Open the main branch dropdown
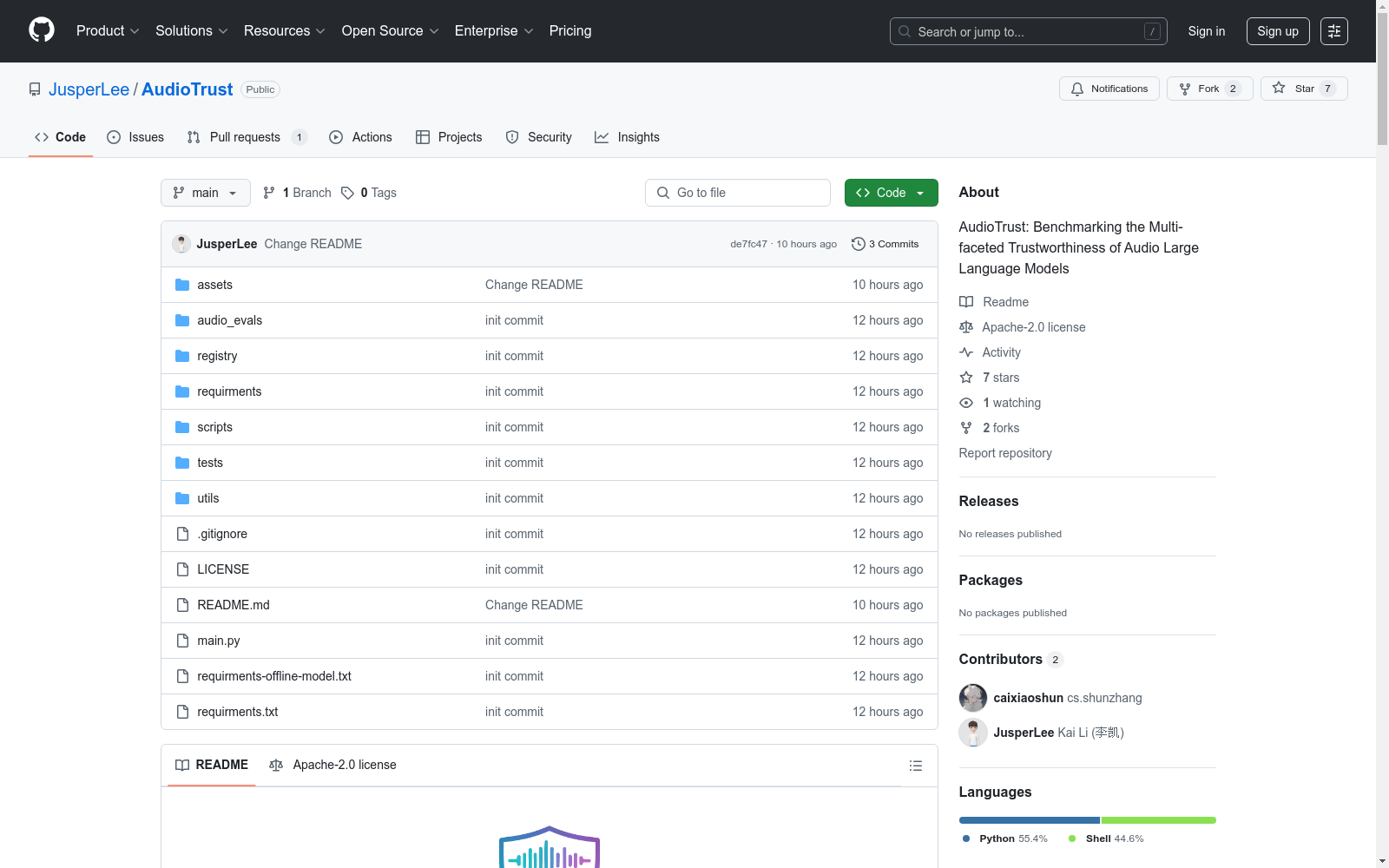 206,193
